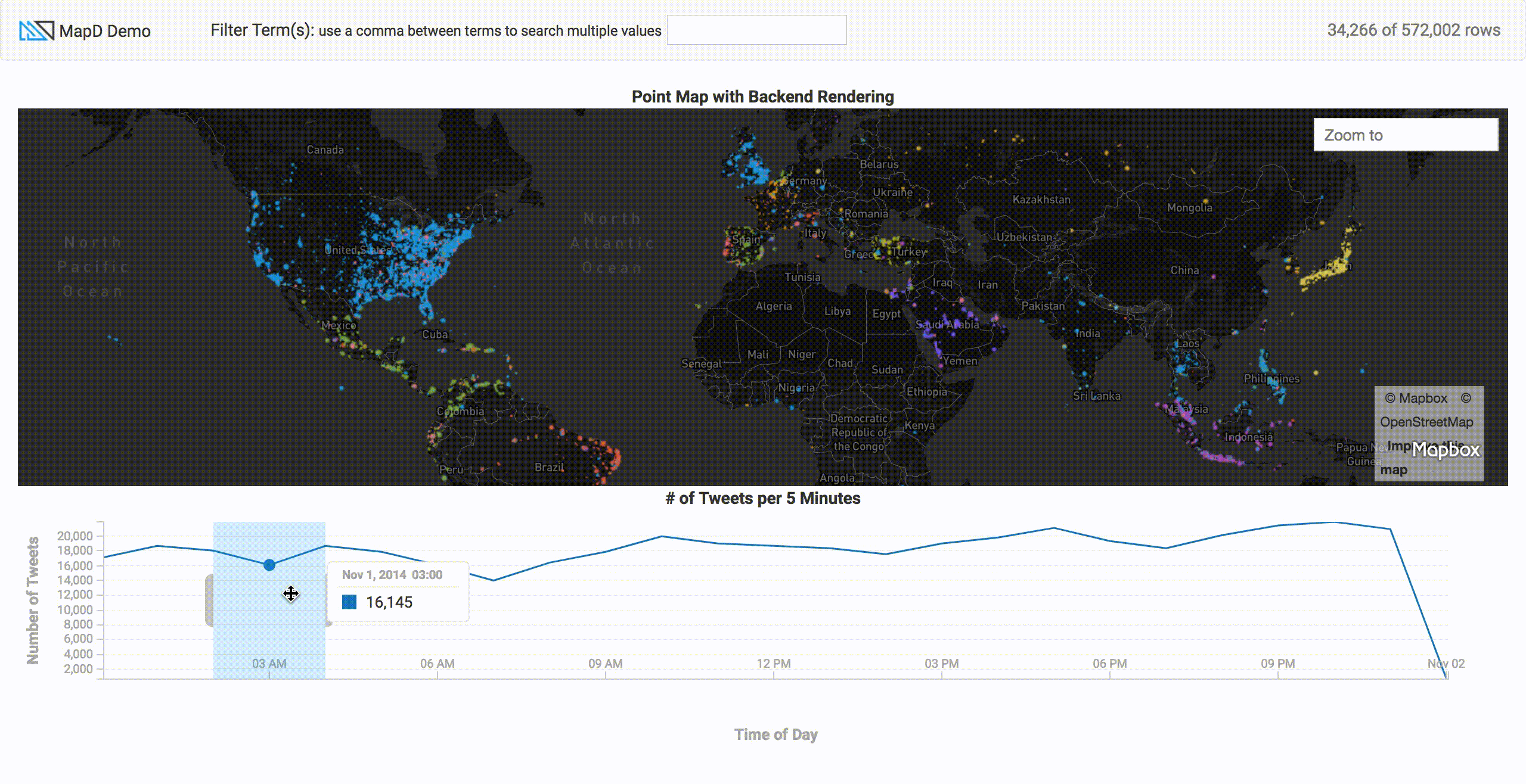Click the Zoom to search box

pos(1405,135)
